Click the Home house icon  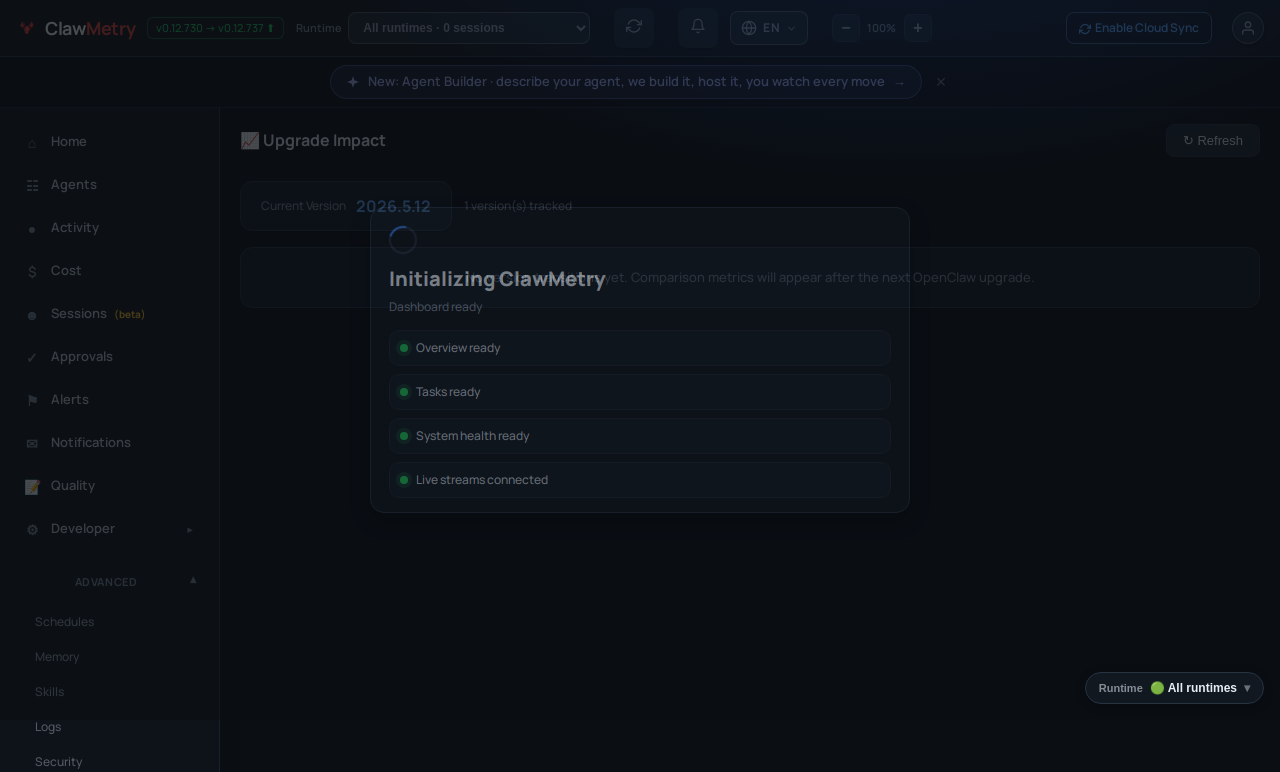click(x=32, y=143)
